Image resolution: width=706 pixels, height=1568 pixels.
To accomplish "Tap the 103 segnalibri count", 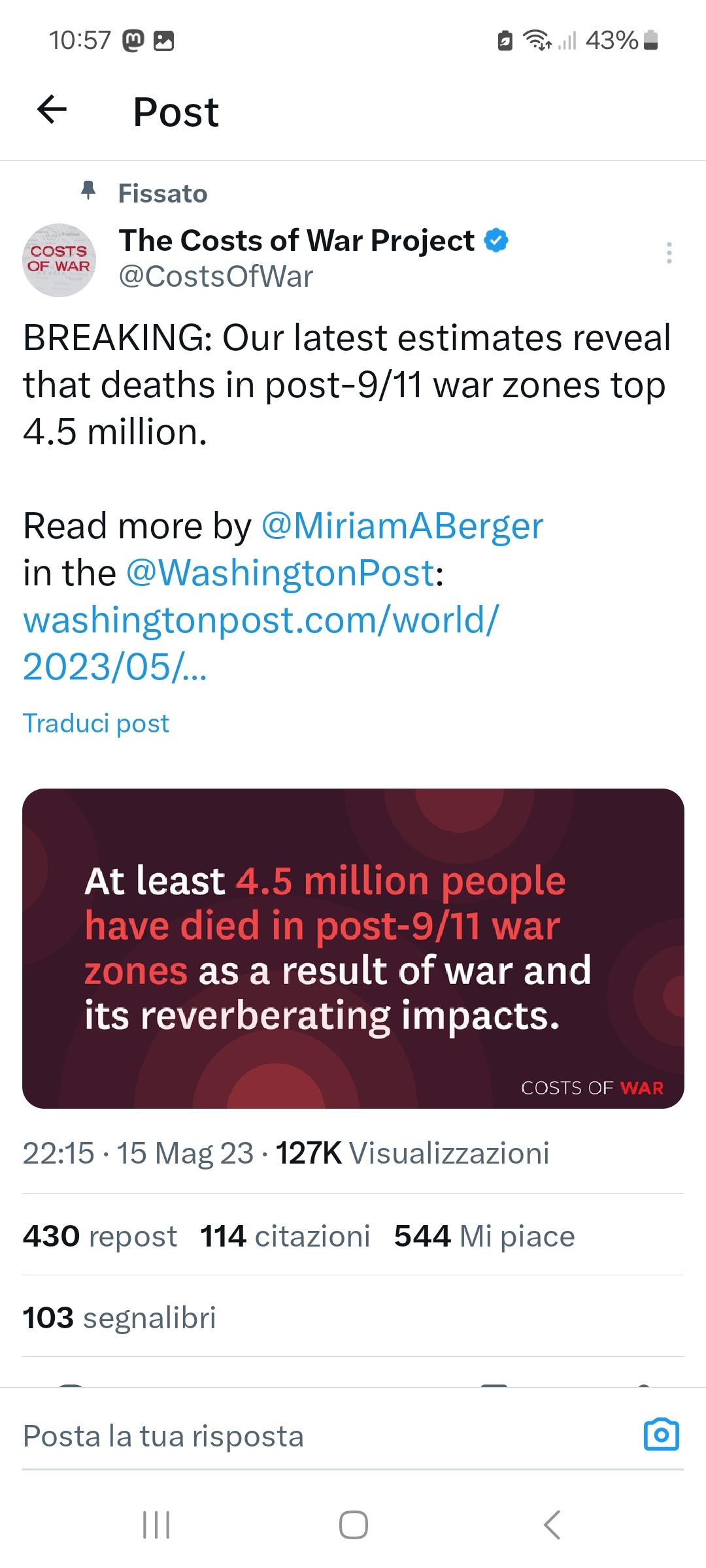I will click(119, 1317).
